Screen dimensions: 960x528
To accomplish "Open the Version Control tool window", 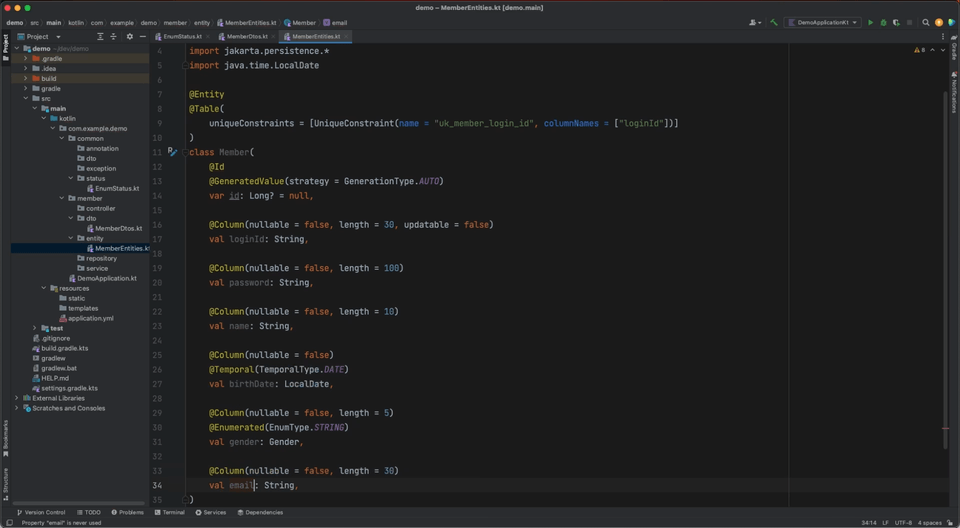I will pos(42,512).
